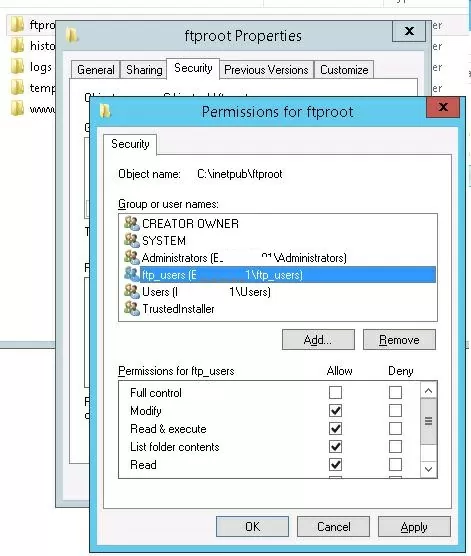Image resolution: width=471 pixels, height=556 pixels.
Task: Click the Apply button
Action: coord(414,527)
